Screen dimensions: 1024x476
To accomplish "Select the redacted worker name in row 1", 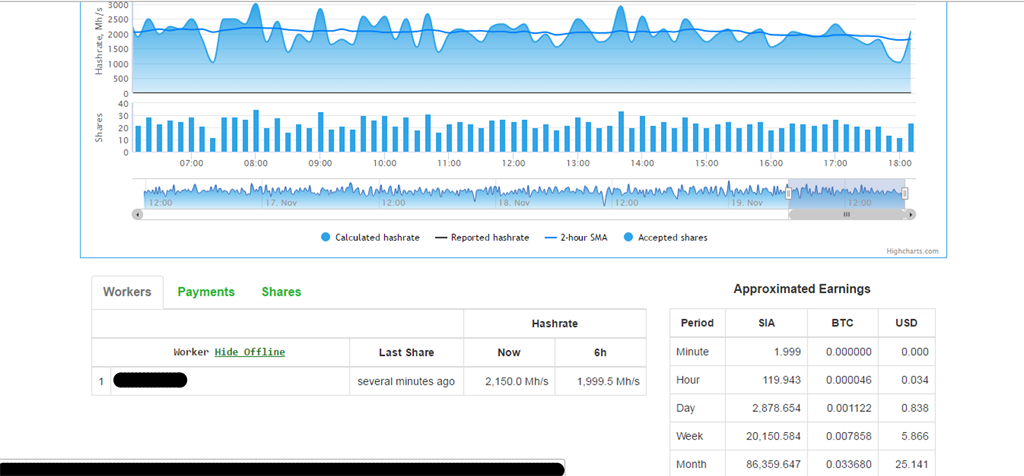I will (150, 381).
